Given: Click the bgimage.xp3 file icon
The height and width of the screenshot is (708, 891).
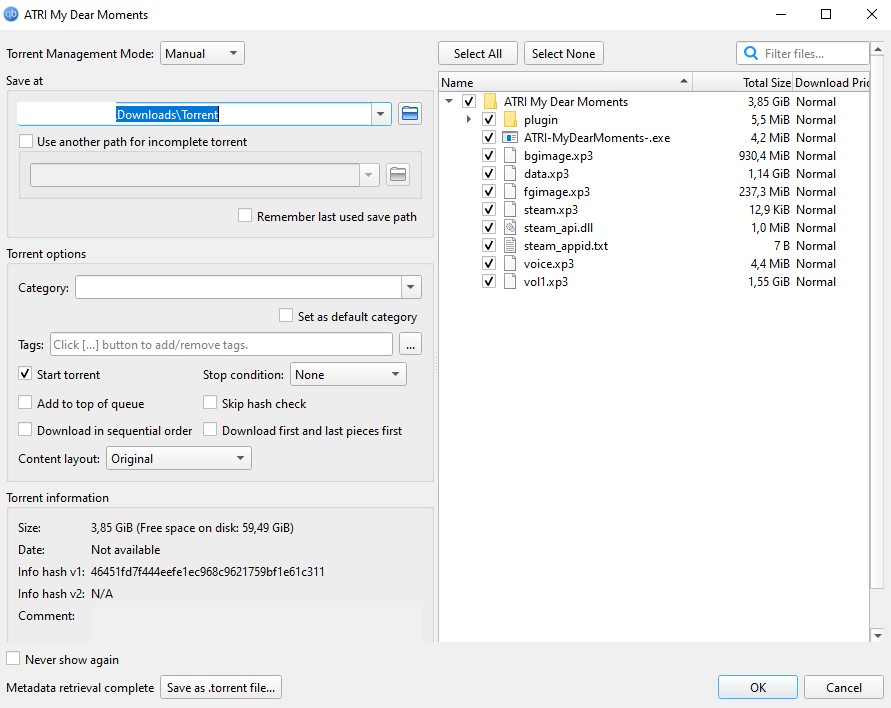Looking at the screenshot, I should pyautogui.click(x=510, y=156).
